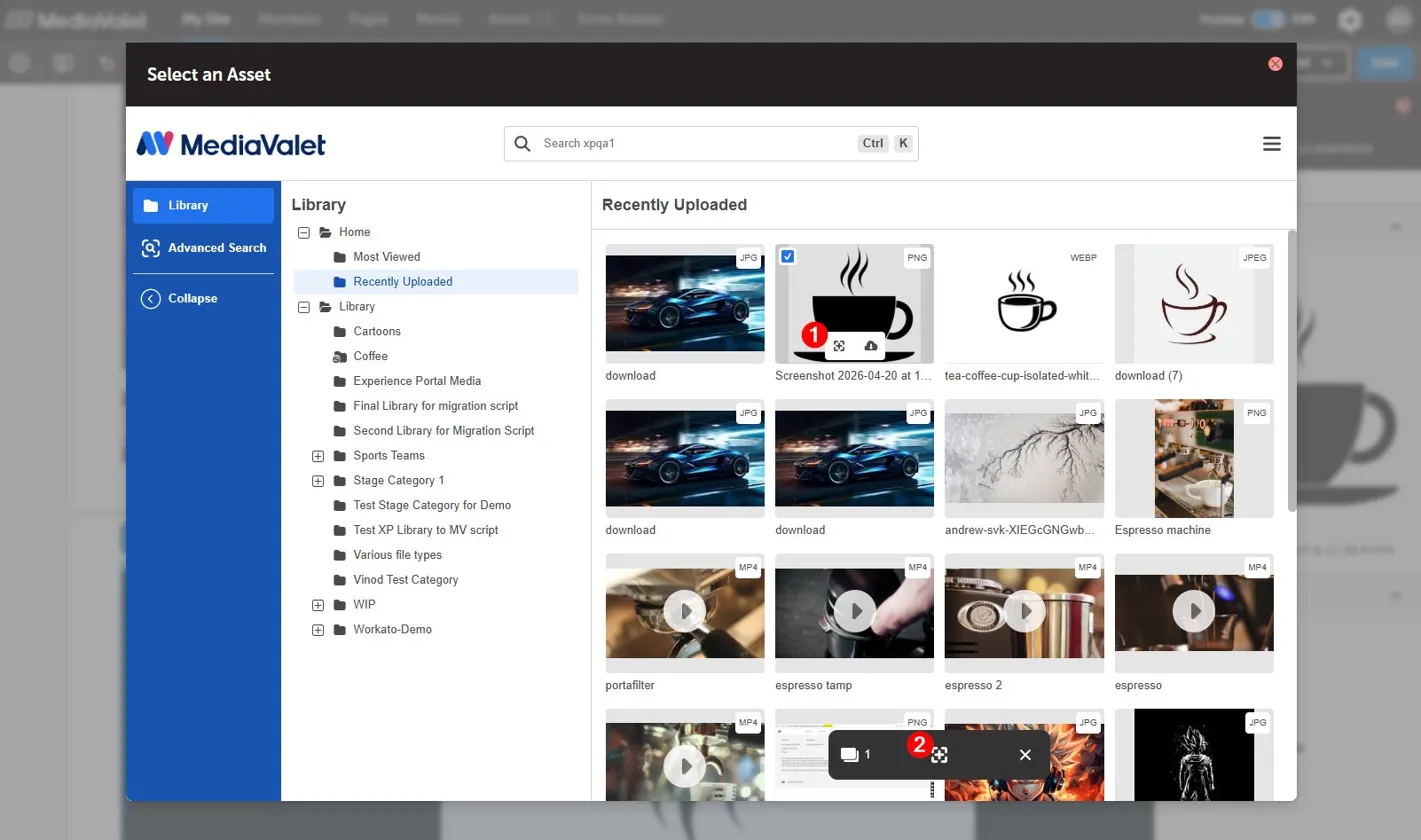Collapse the Library tree node
The image size is (1421, 840).
click(x=304, y=307)
